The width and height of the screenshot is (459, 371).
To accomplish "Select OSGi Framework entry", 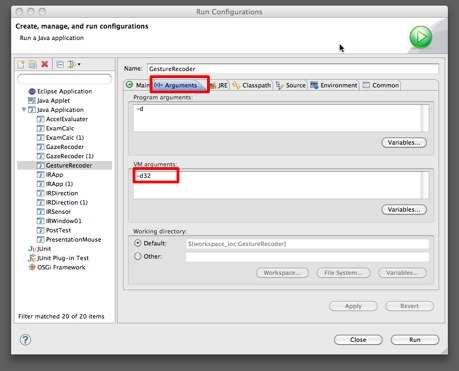I will pyautogui.click(x=61, y=267).
